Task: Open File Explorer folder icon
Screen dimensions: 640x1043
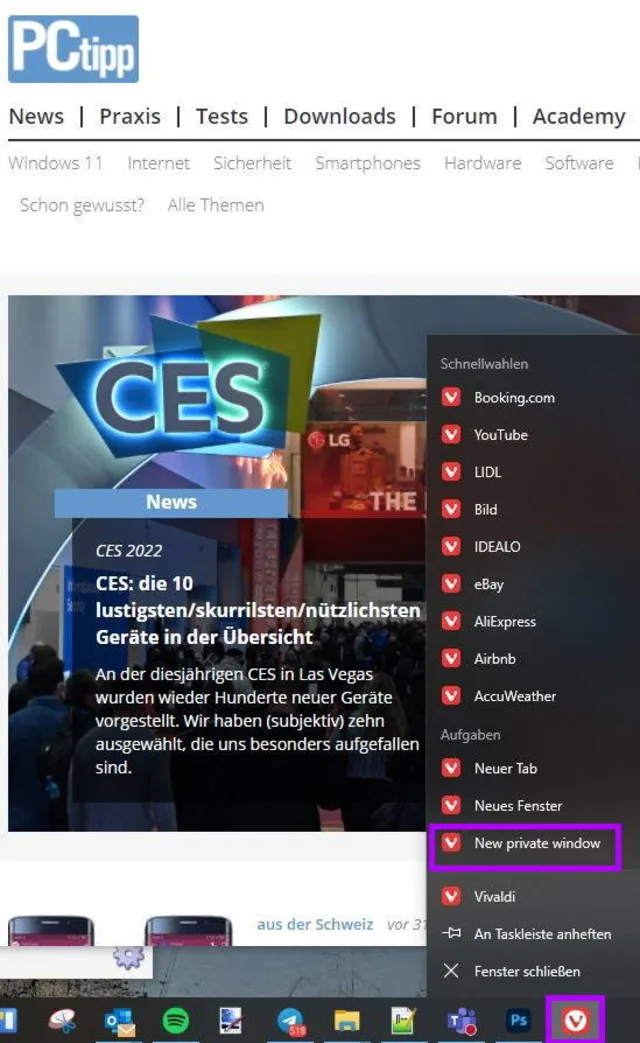Action: point(347,1020)
